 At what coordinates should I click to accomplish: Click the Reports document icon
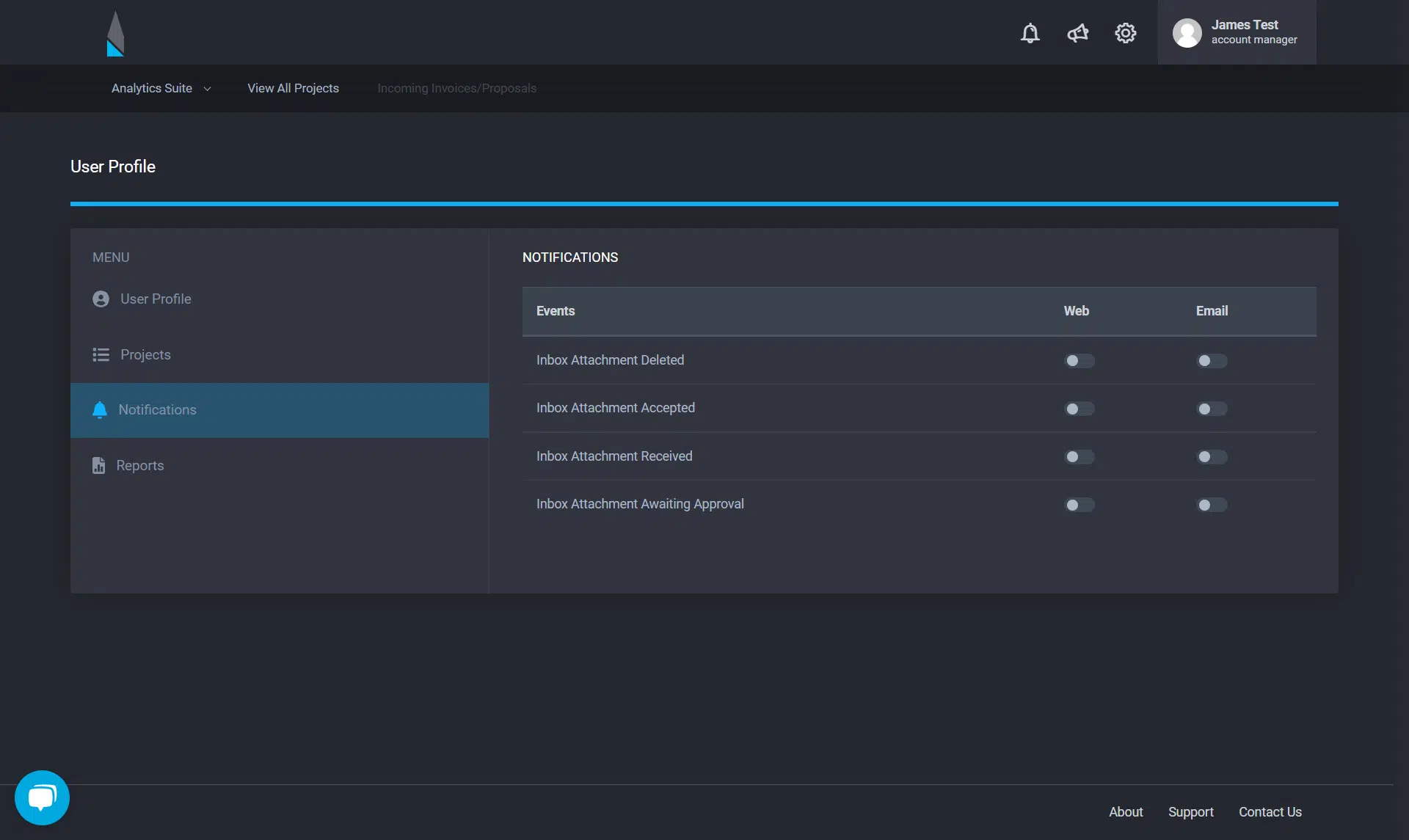click(x=98, y=466)
